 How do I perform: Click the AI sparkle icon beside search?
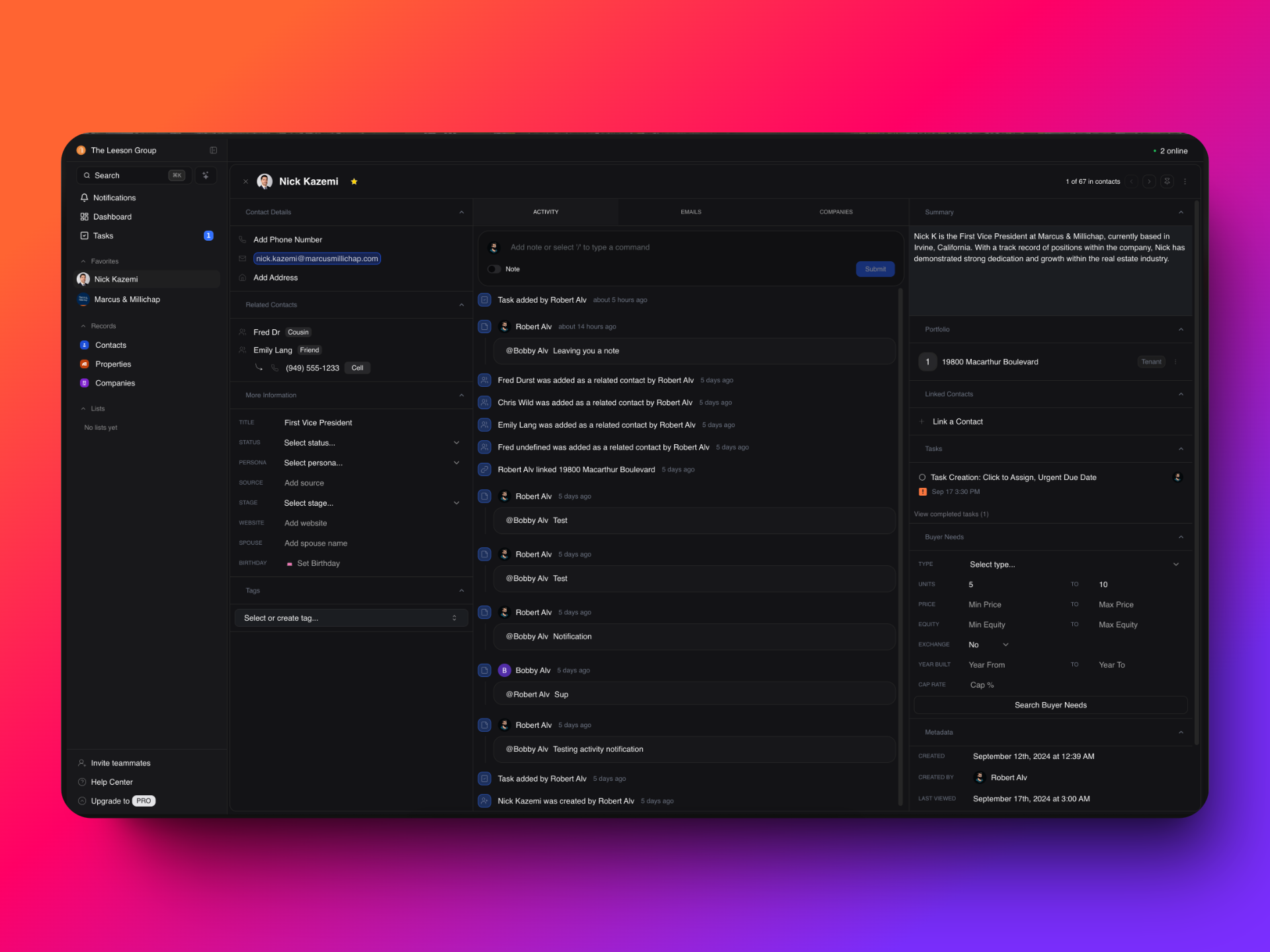coord(206,175)
